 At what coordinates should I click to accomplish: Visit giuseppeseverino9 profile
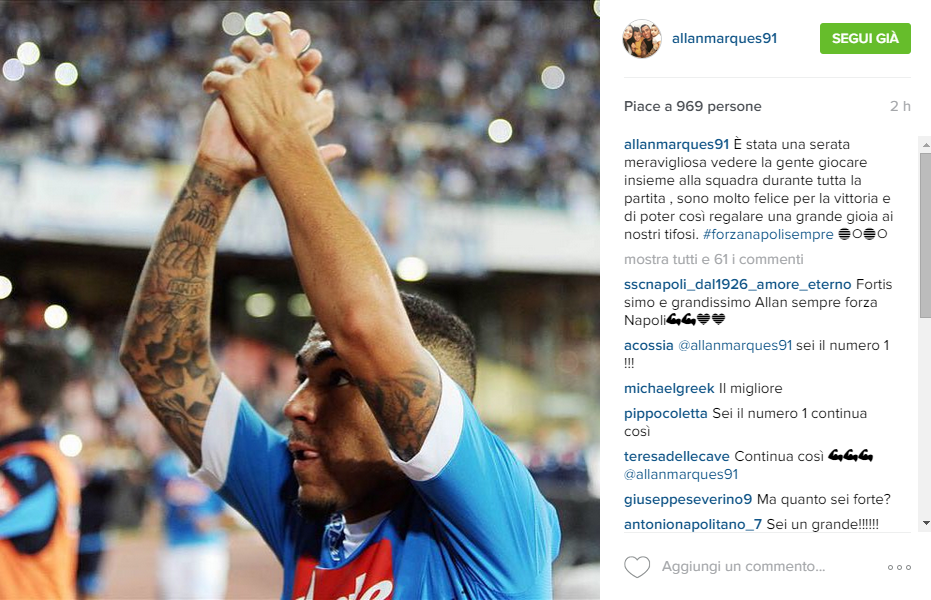tap(688, 500)
